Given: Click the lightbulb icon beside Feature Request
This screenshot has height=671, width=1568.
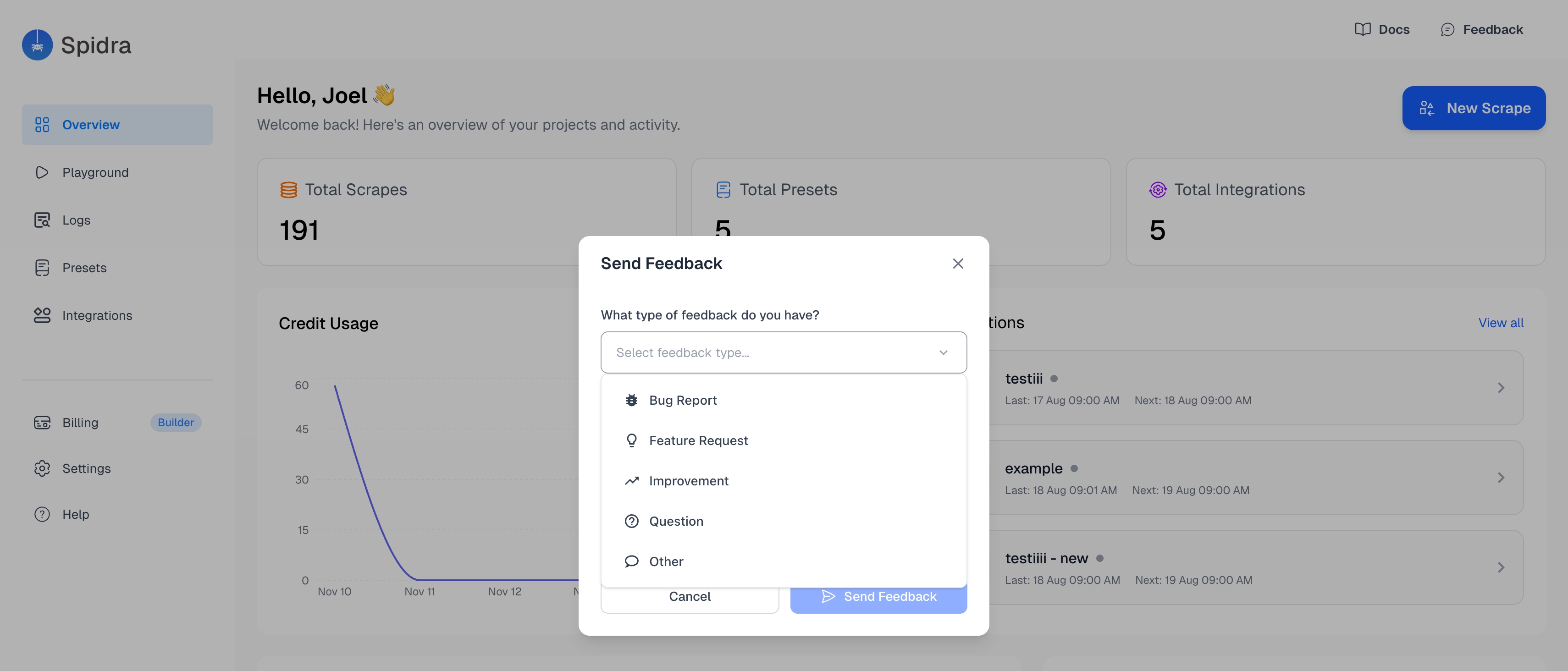Looking at the screenshot, I should pos(632,440).
